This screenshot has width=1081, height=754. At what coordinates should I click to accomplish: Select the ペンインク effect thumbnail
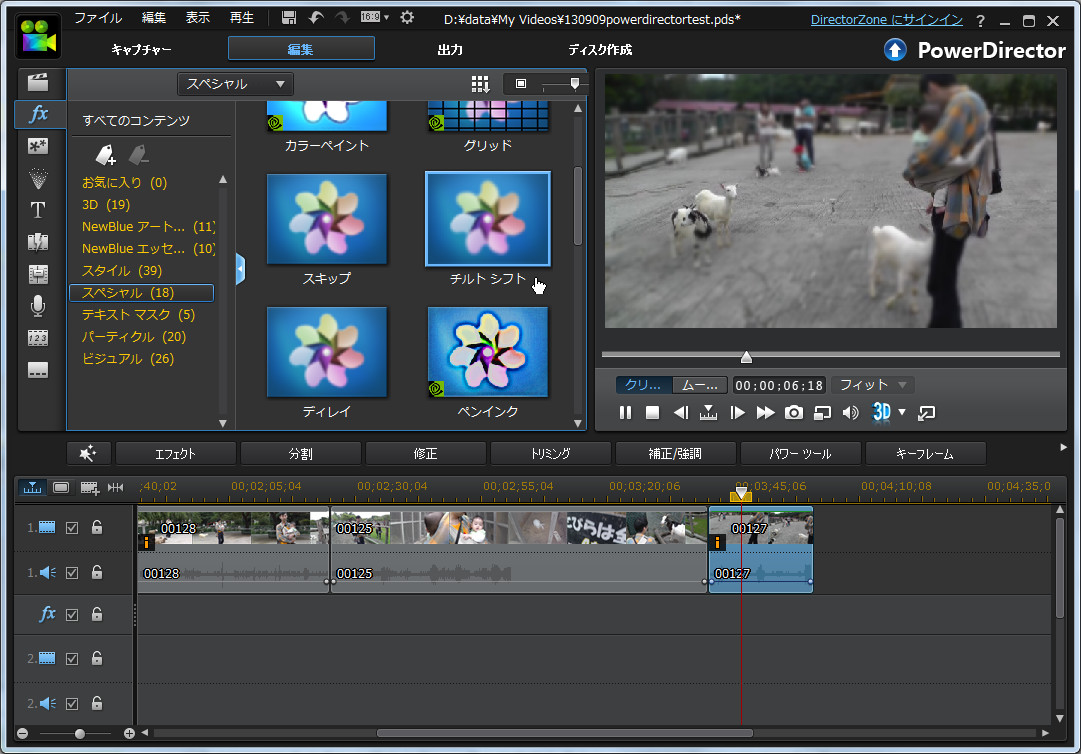[488, 353]
